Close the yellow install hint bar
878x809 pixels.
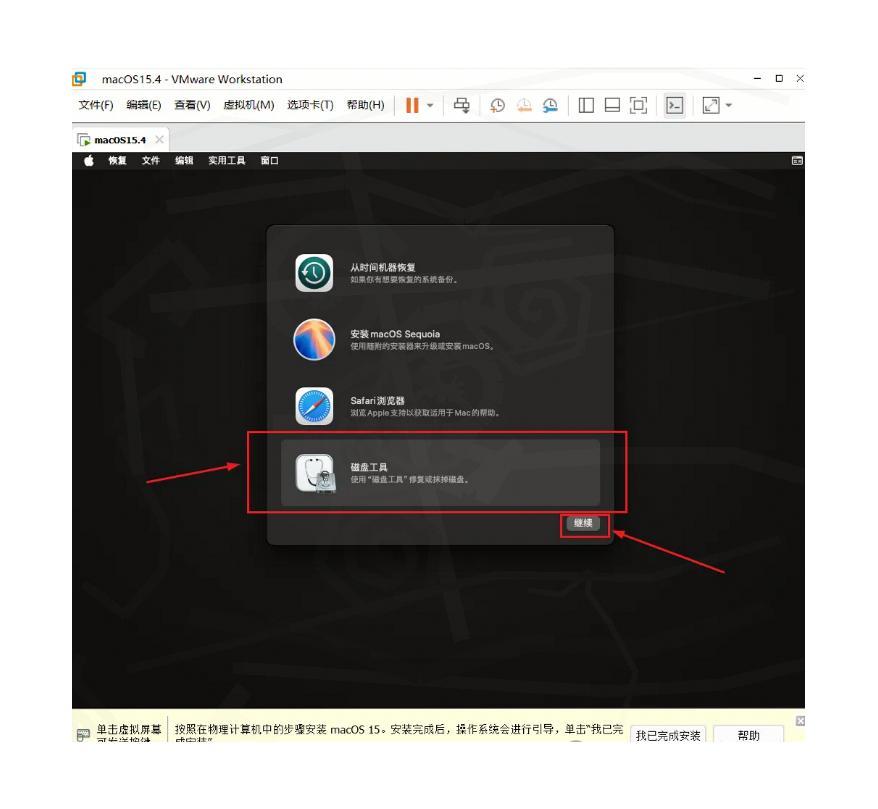(x=800, y=721)
